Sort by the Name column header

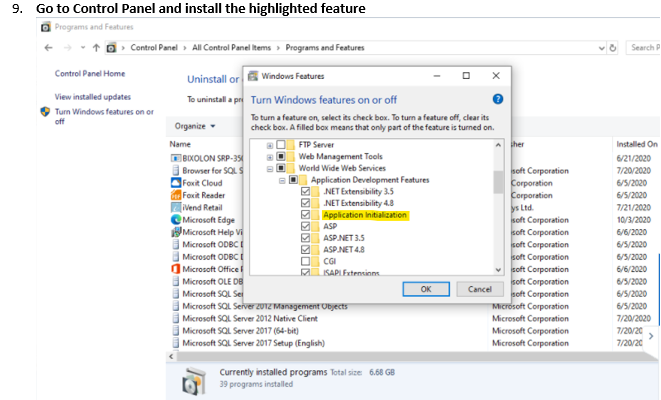tap(180, 144)
